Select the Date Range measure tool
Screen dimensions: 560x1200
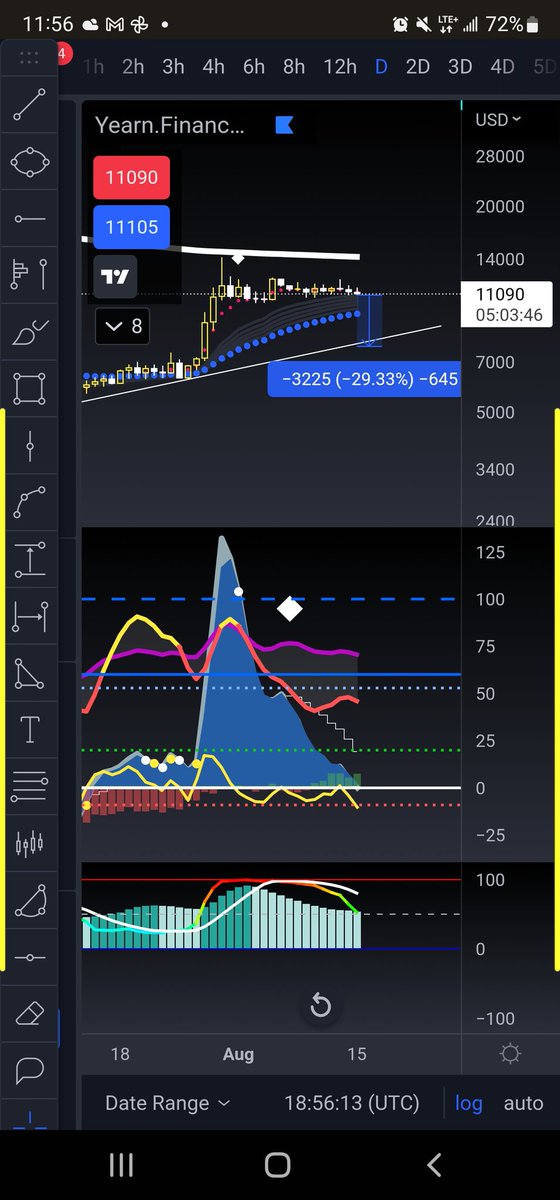[x=30, y=616]
